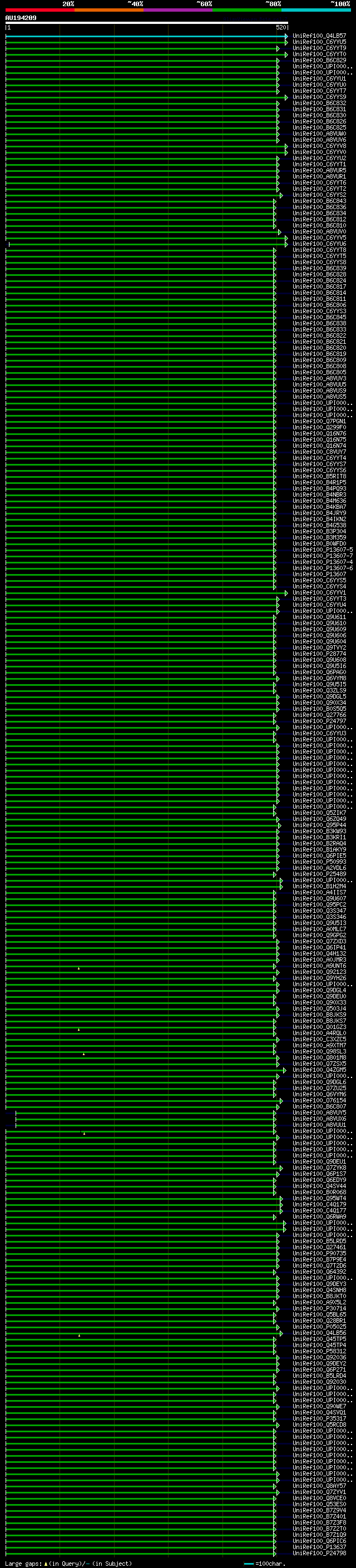
Task: Open hit UniRef100_C6YYU6
Action: click(319, 244)
